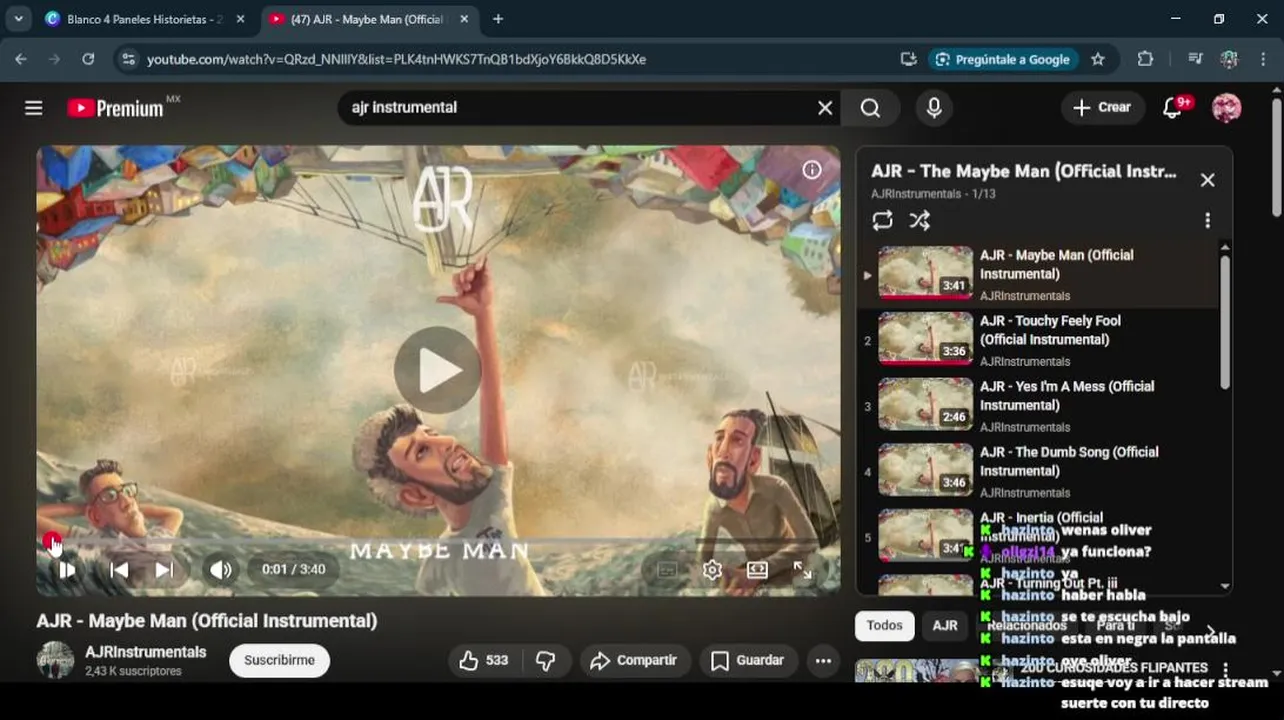Open install/cast icon in address bar
This screenshot has height=720, width=1284.
coord(908,59)
